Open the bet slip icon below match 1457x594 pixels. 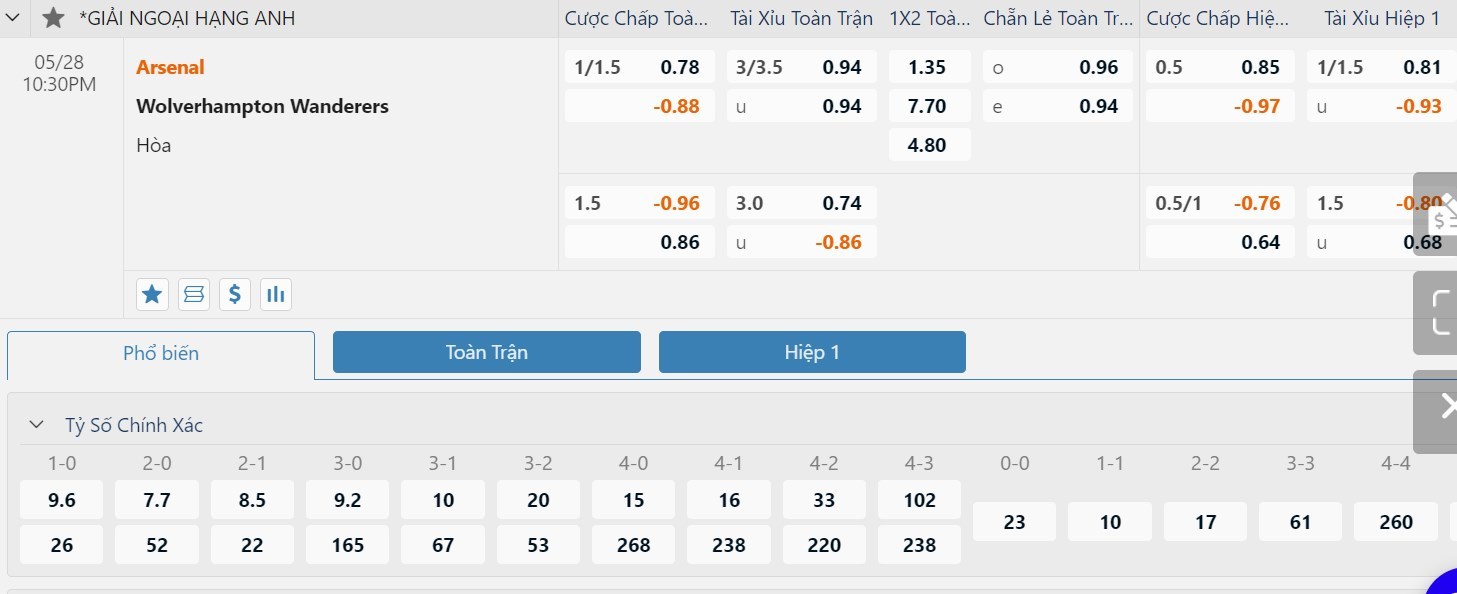(x=194, y=294)
